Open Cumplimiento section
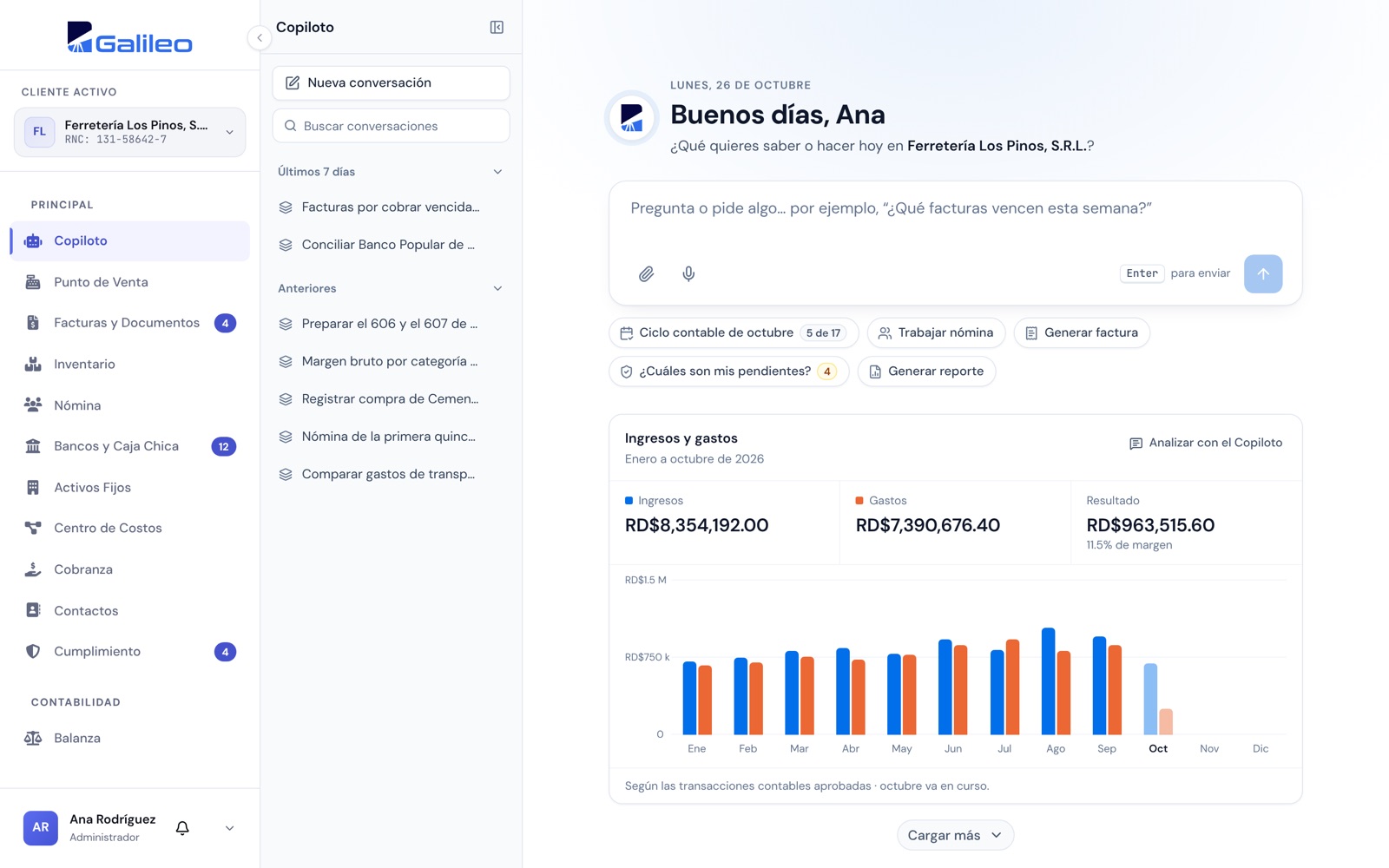This screenshot has height=868, width=1389. [130, 652]
